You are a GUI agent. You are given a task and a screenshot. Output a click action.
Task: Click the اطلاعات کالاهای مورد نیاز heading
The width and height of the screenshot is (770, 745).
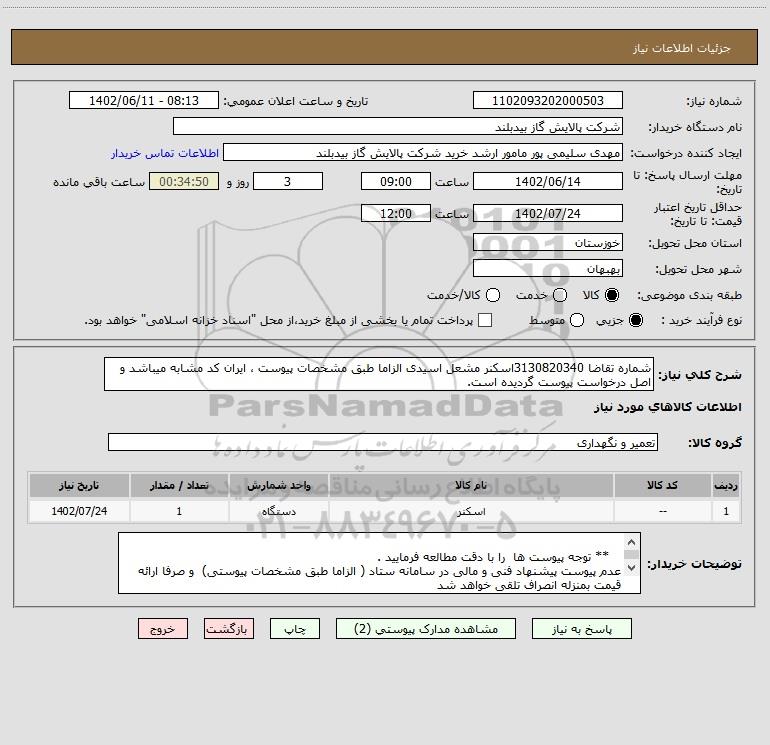pos(667,407)
